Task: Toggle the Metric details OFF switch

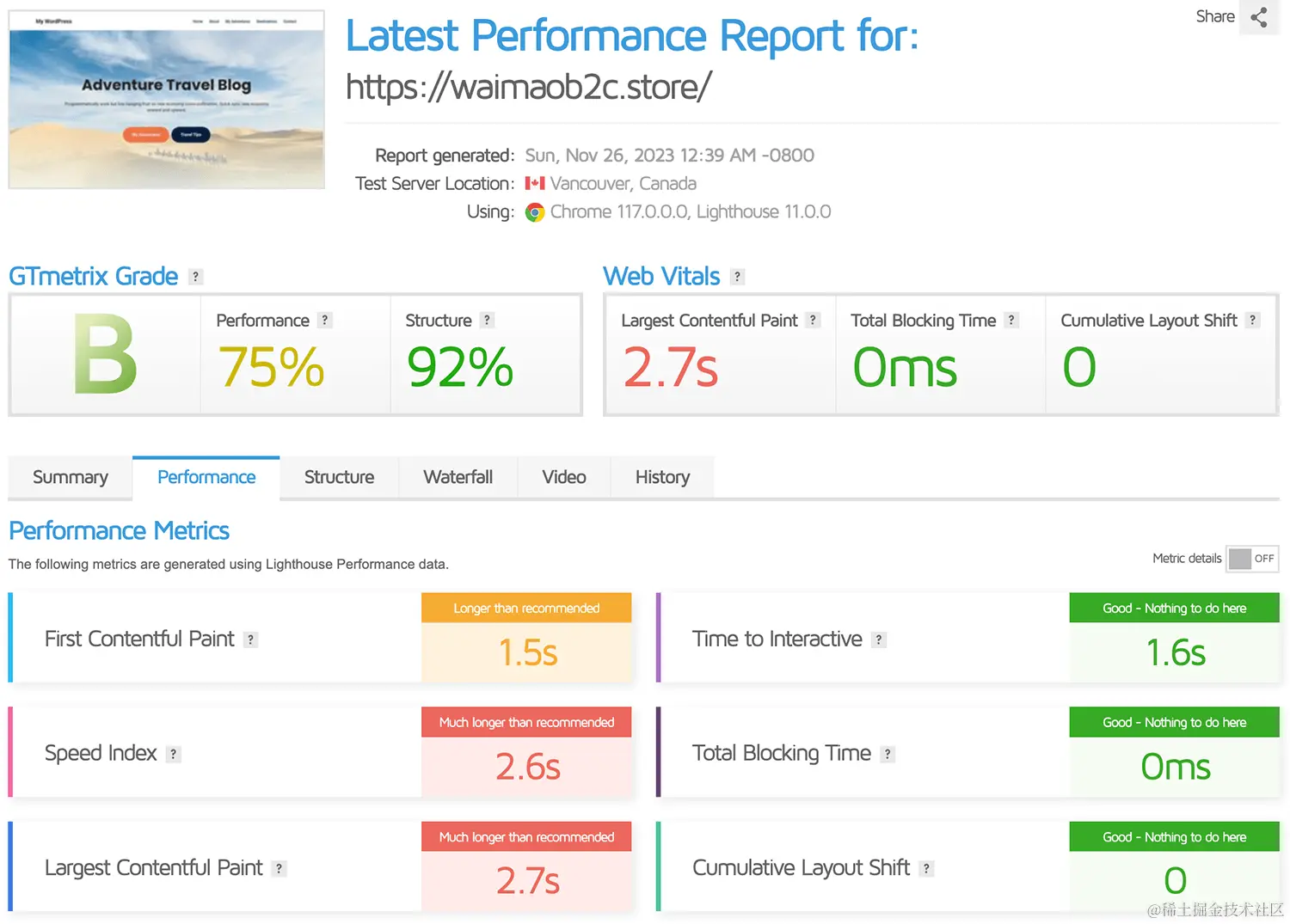Action: tap(1253, 559)
